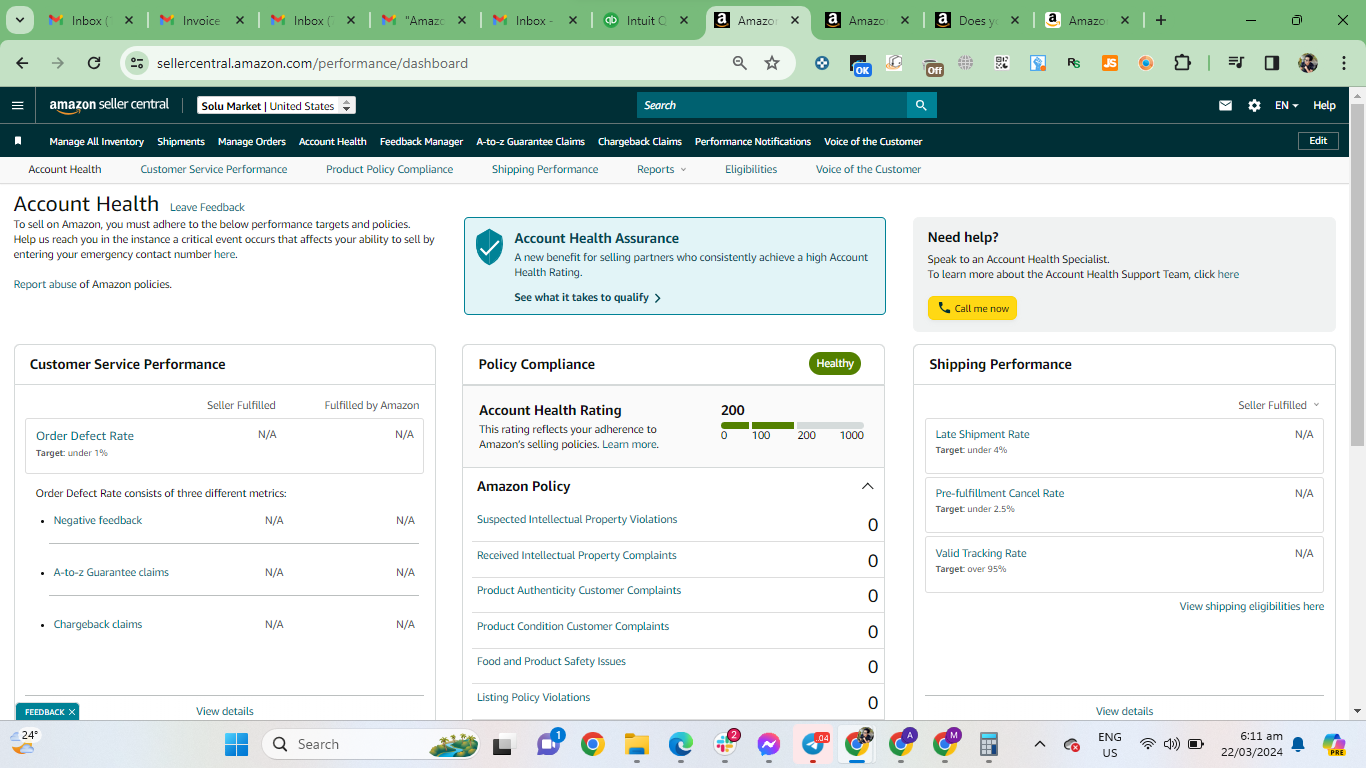The width and height of the screenshot is (1366, 768).
Task: Open the Solu Market United States selector
Action: 276,106
